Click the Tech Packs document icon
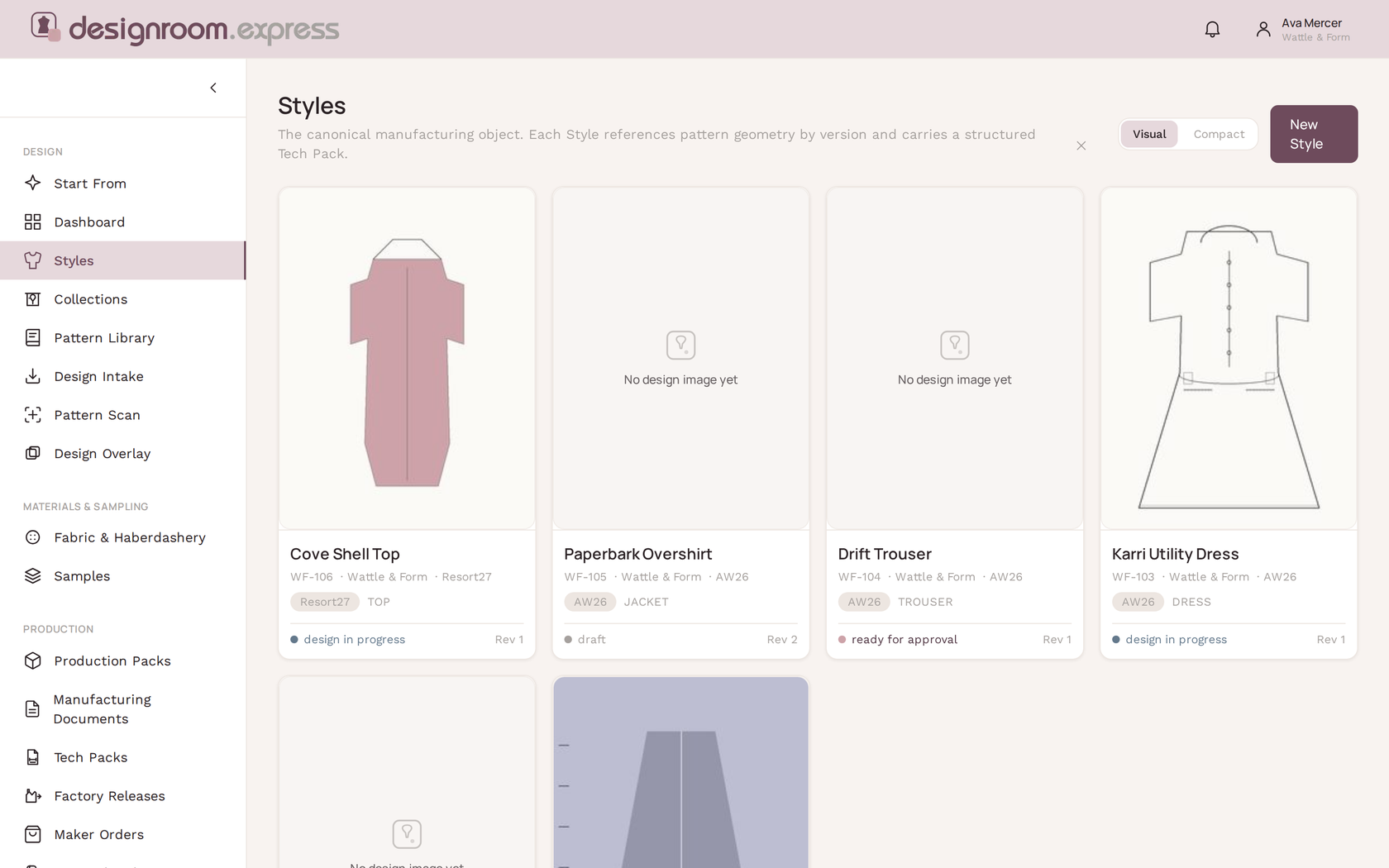 coord(33,757)
